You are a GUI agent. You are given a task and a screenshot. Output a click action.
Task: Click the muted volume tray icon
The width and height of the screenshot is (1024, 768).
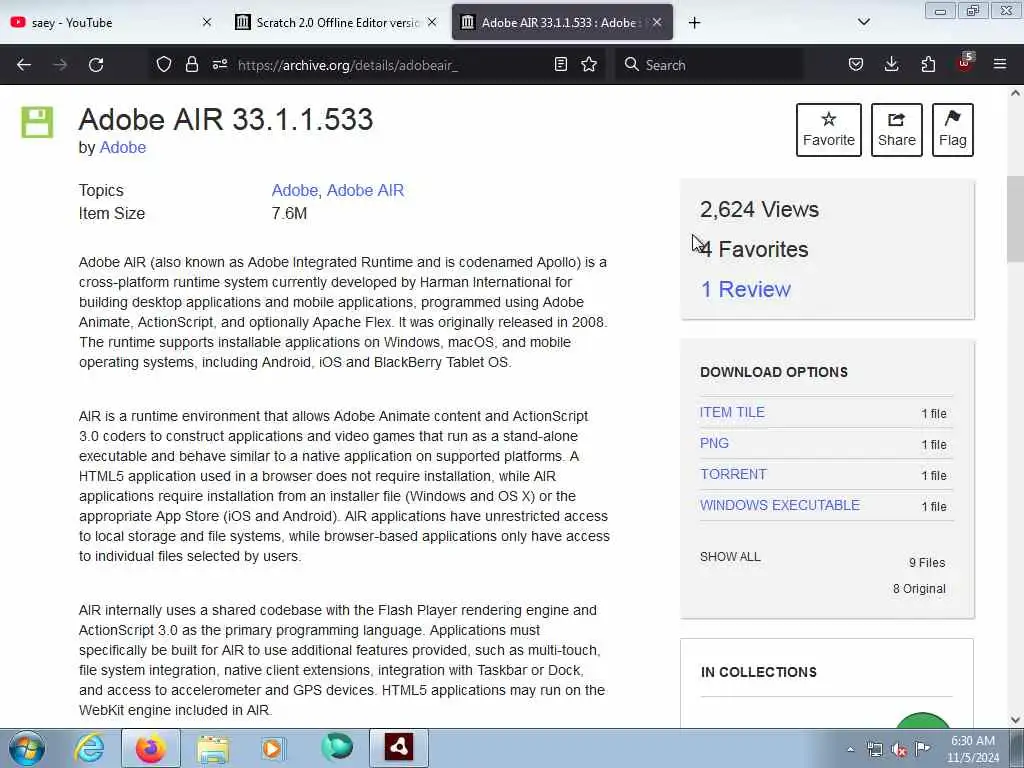coord(899,750)
